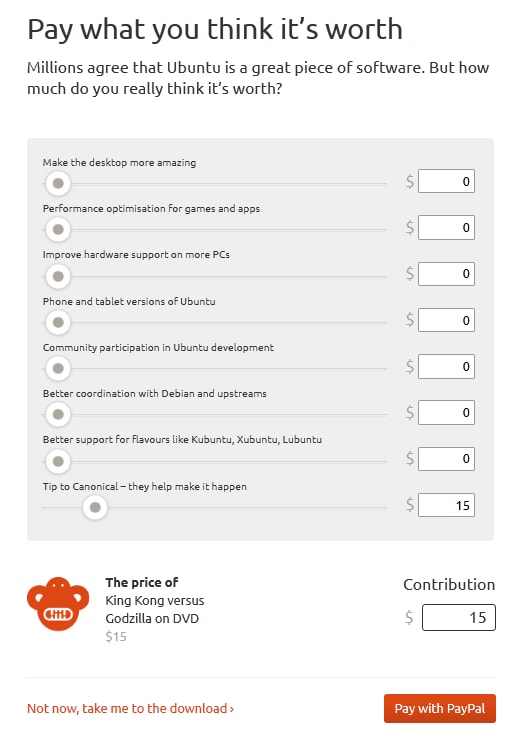
Task: Click Performance optimisation slider handle
Action: (x=58, y=230)
